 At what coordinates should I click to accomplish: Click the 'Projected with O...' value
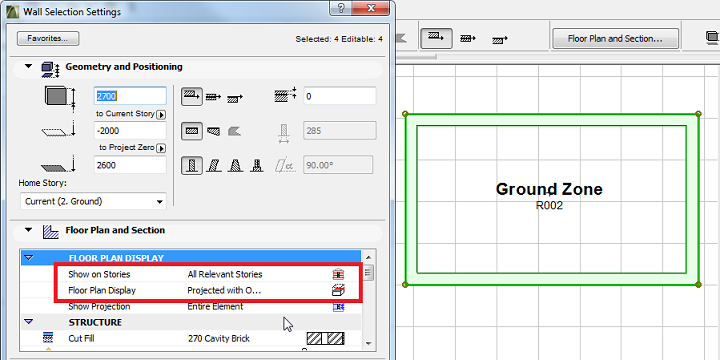coord(224,290)
